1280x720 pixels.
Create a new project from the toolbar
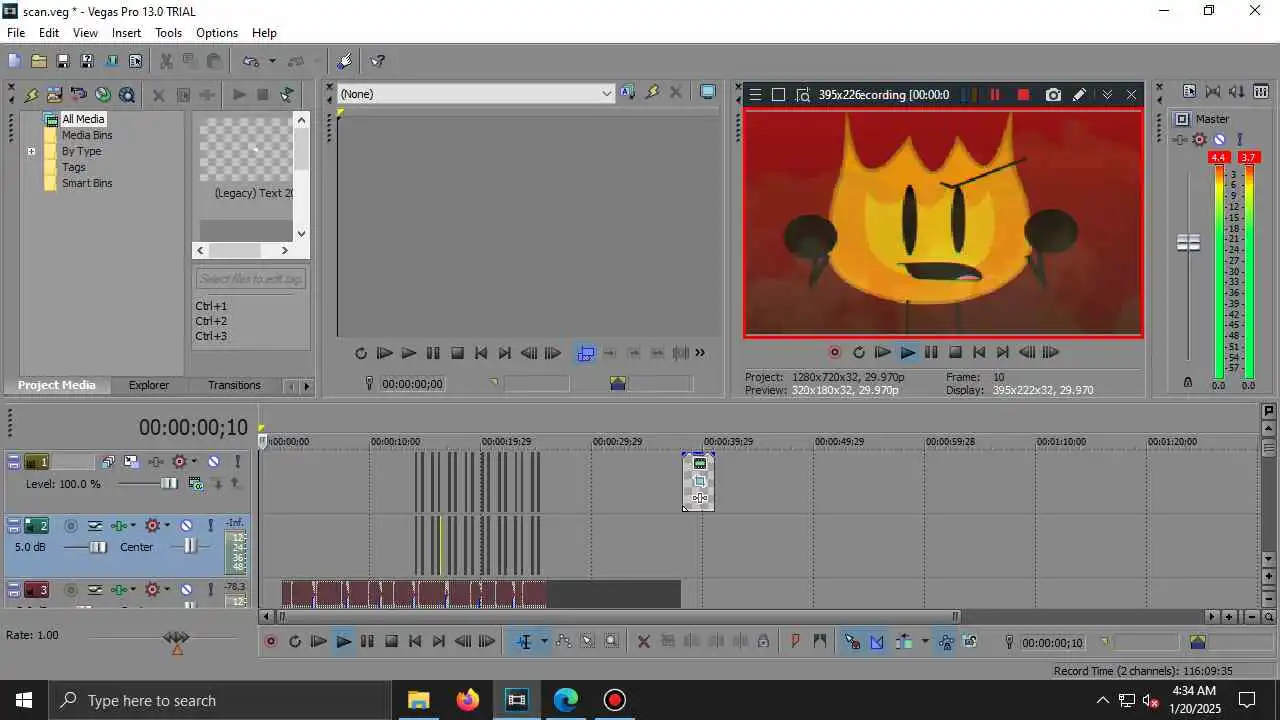14,61
